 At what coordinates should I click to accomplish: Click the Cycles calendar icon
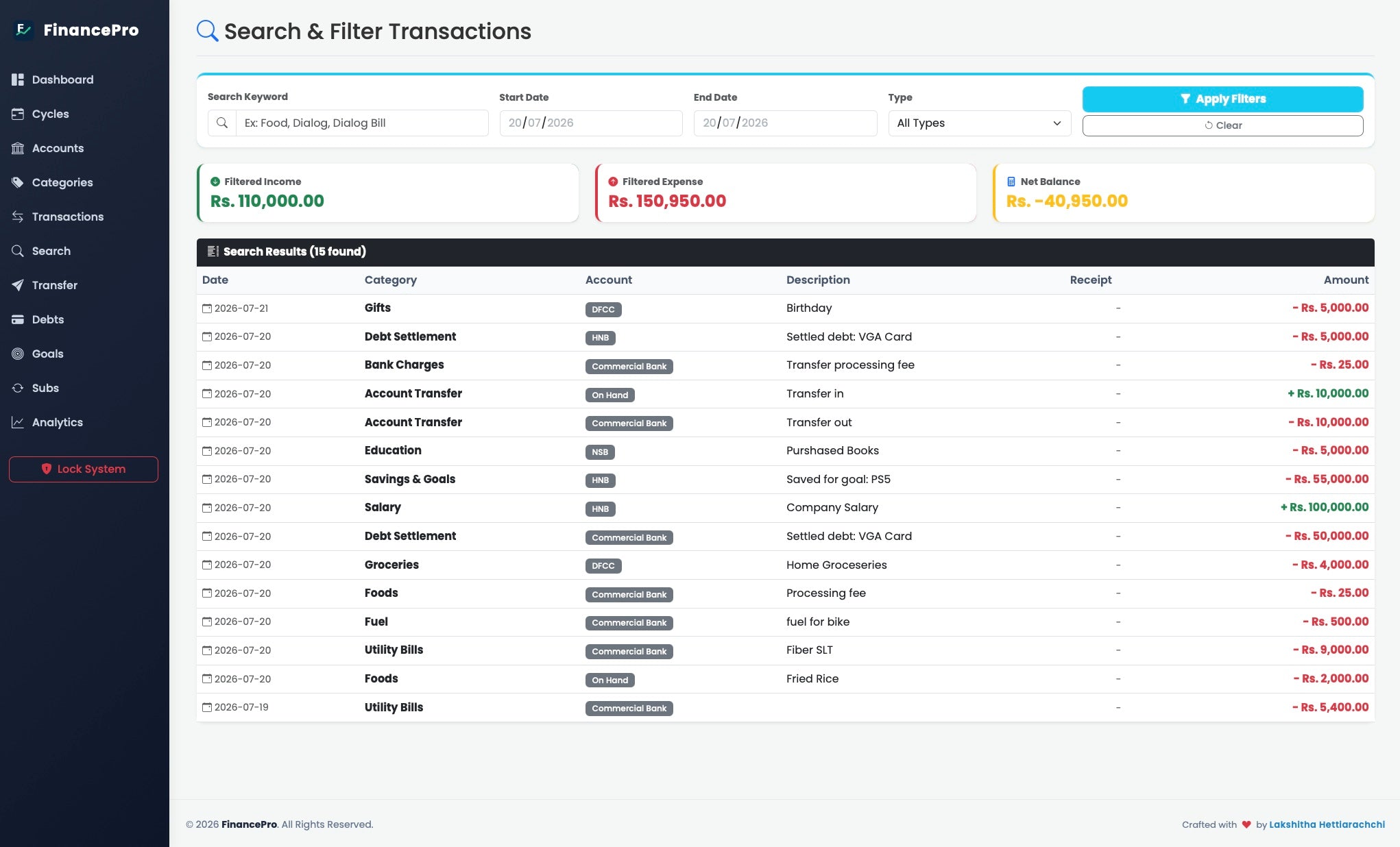[x=18, y=114]
